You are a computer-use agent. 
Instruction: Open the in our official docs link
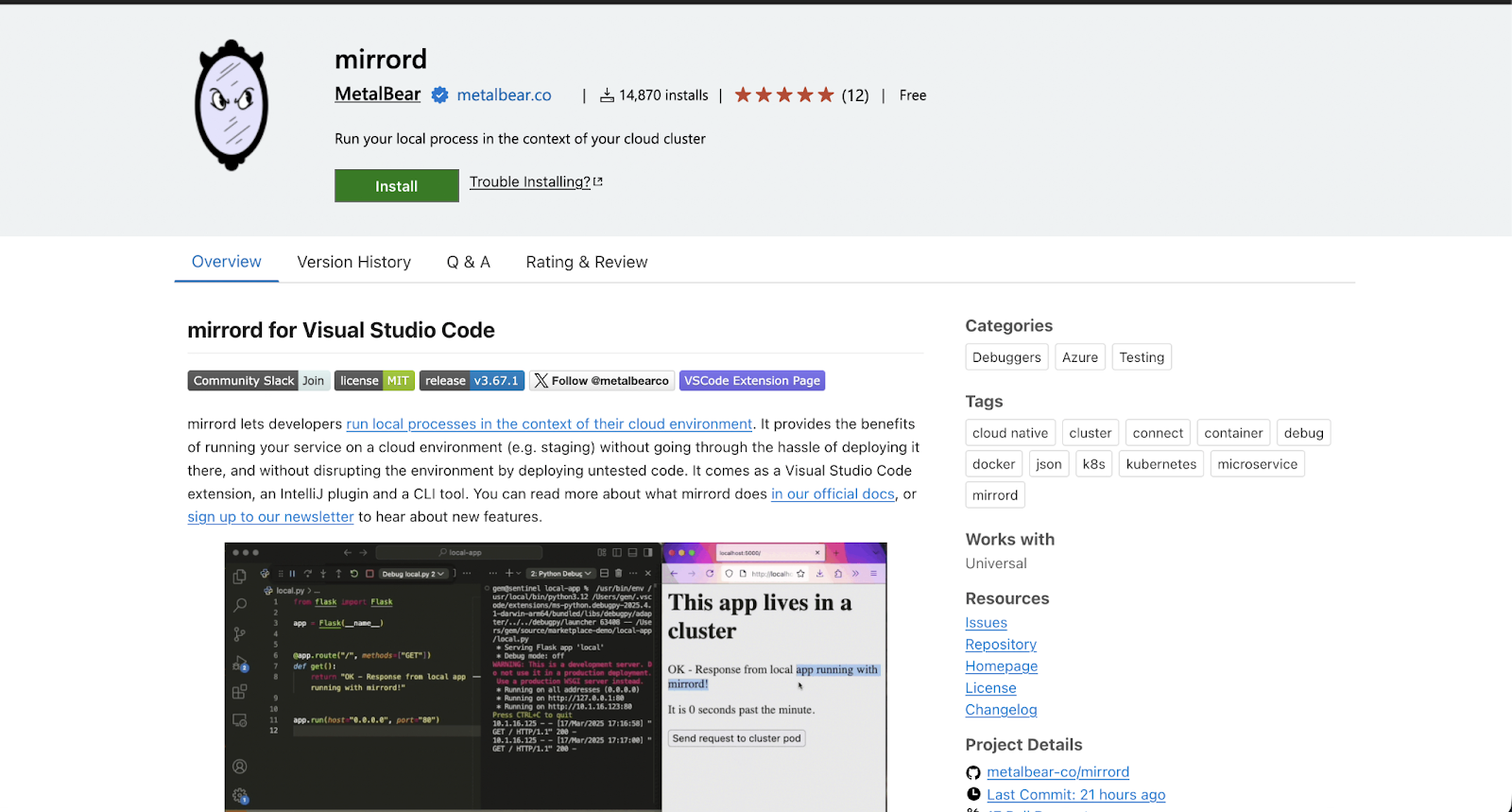tap(833, 493)
